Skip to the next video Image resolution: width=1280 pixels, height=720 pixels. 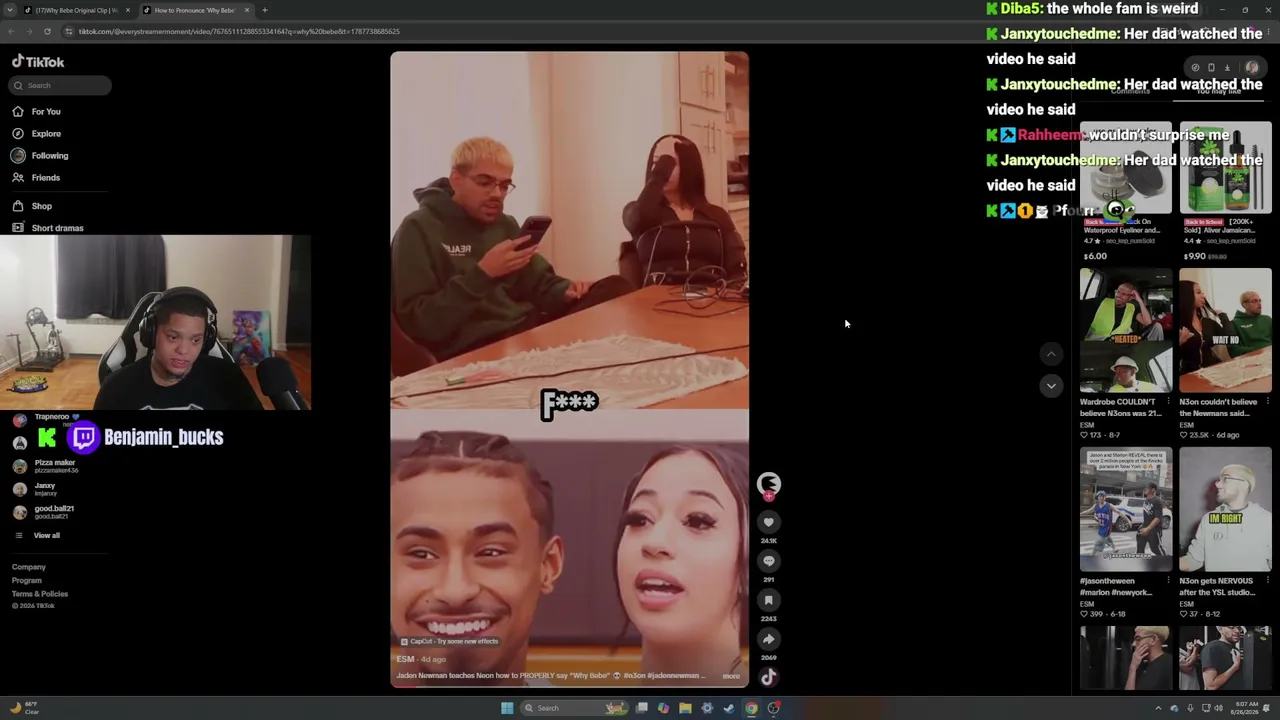pyautogui.click(x=1050, y=386)
